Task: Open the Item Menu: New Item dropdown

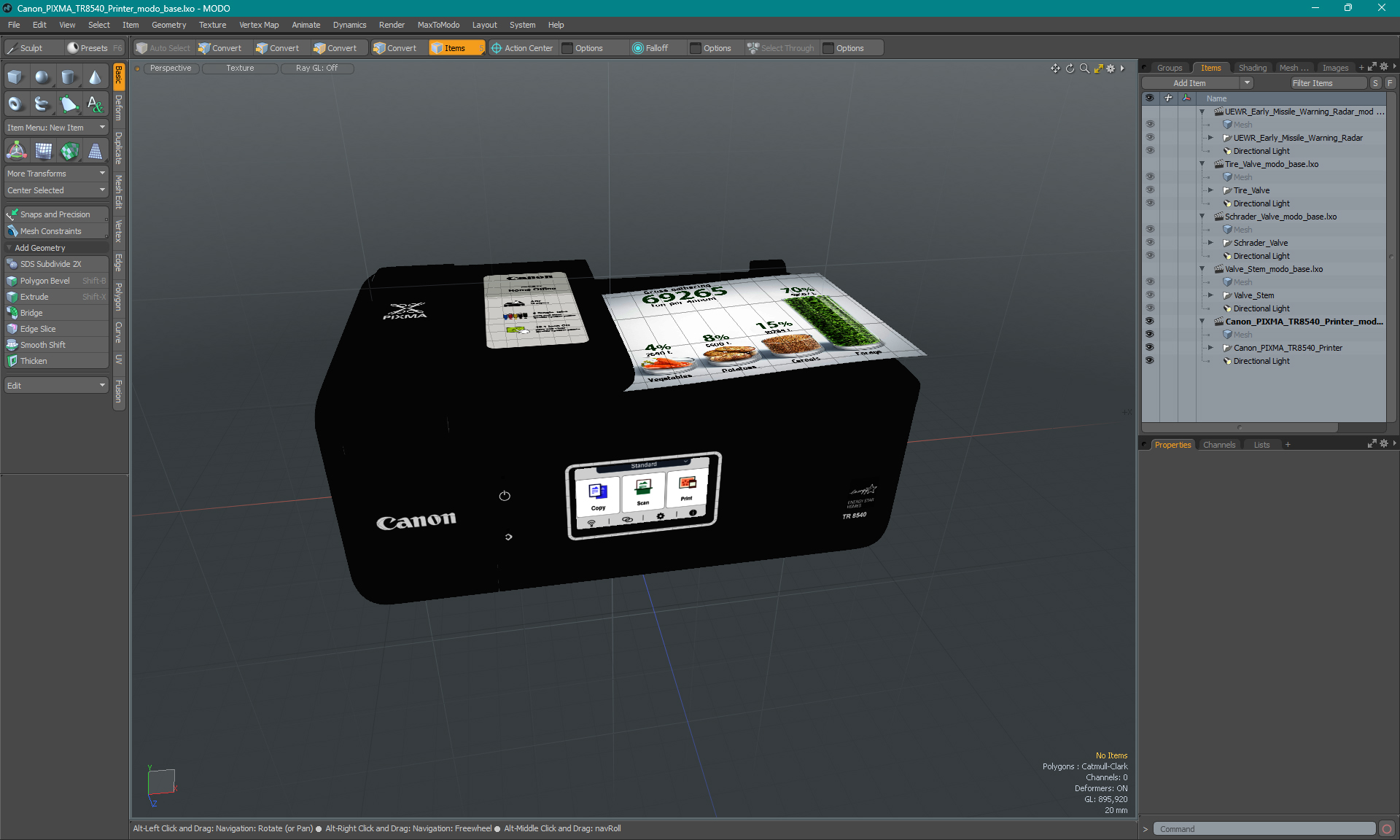Action: [x=56, y=128]
